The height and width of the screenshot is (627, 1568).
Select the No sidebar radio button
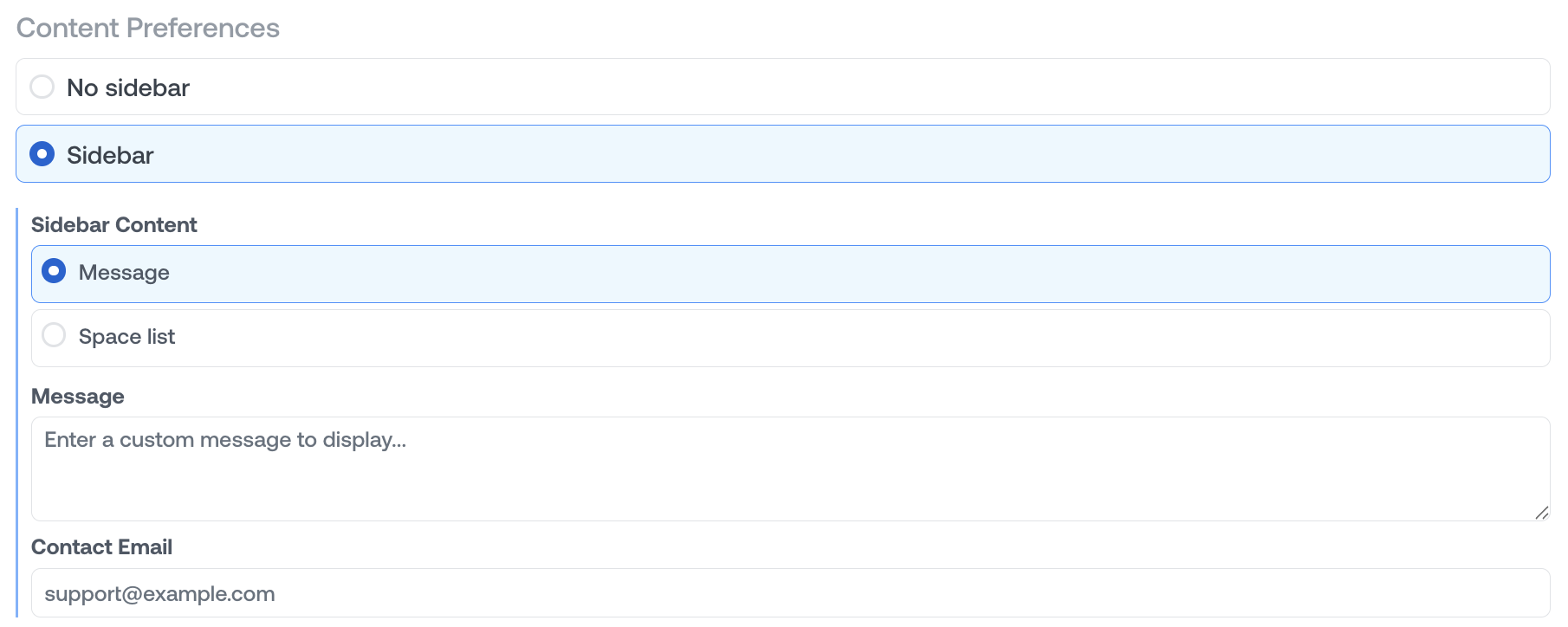(42, 87)
